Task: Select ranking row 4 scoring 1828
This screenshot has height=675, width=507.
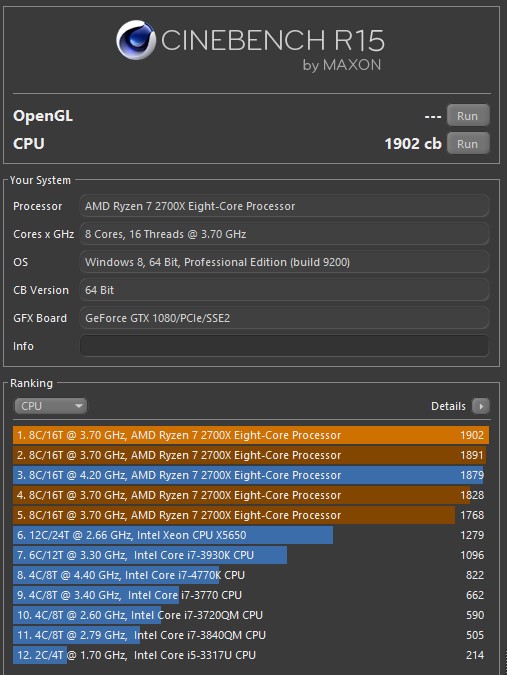Action: point(251,495)
